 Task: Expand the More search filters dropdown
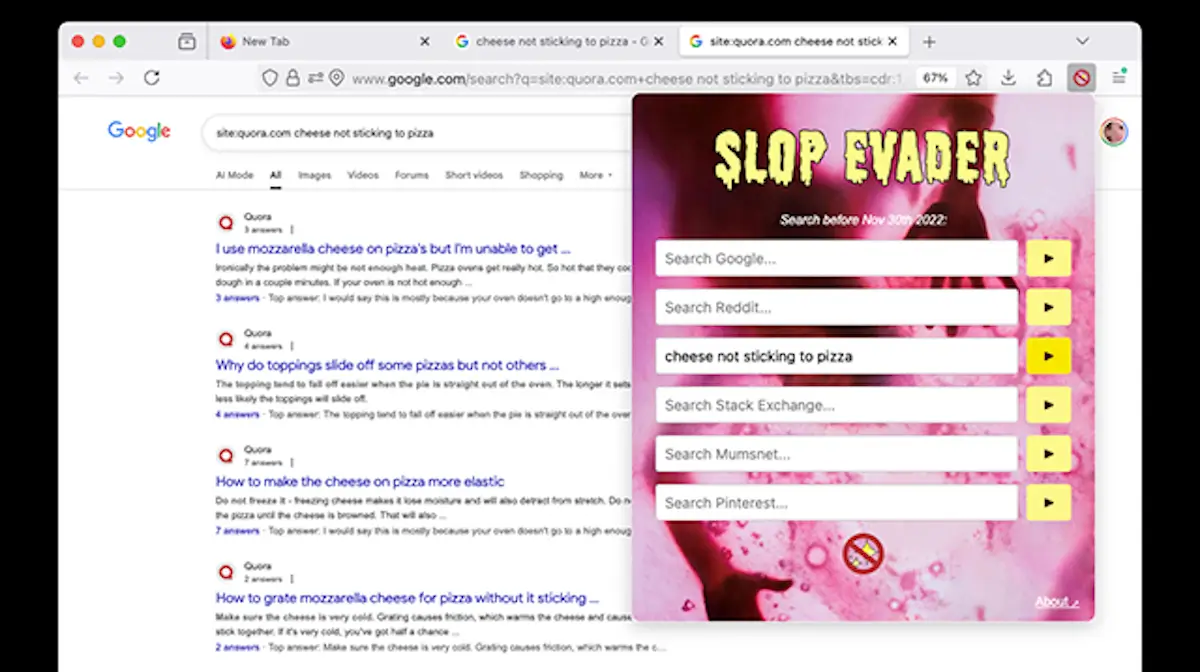pos(595,175)
